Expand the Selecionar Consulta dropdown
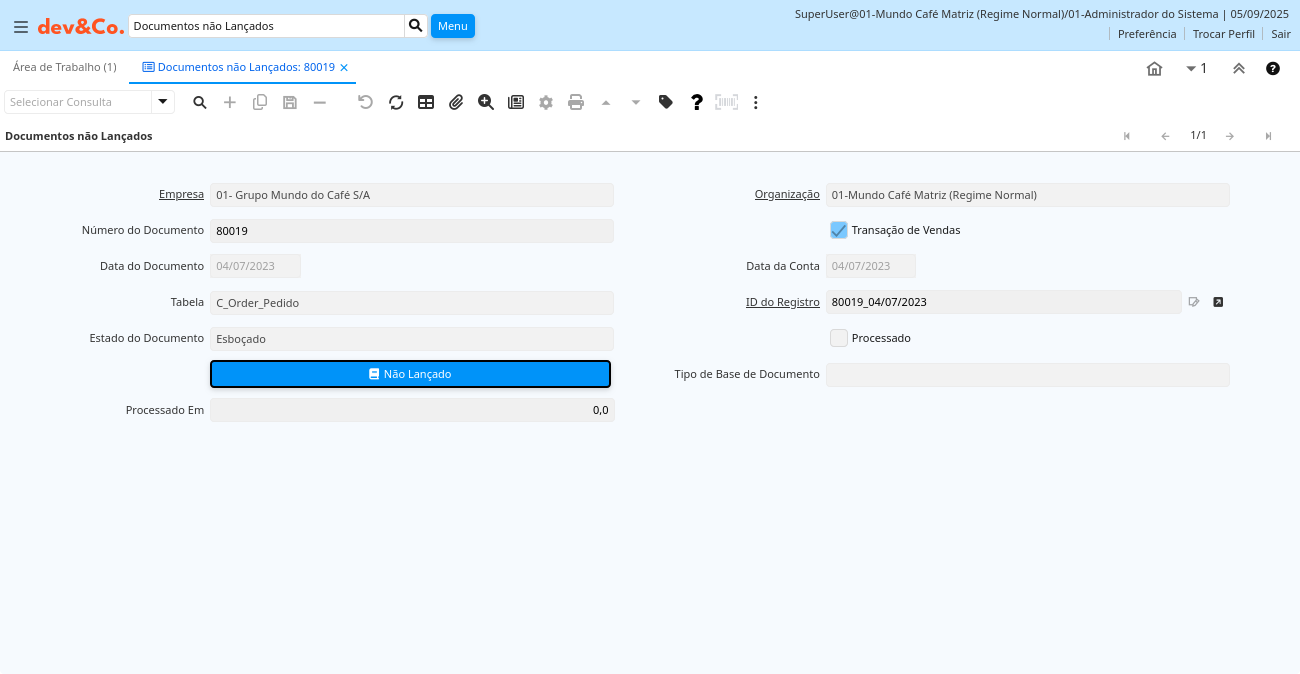The width and height of the screenshot is (1300, 674). click(x=163, y=102)
